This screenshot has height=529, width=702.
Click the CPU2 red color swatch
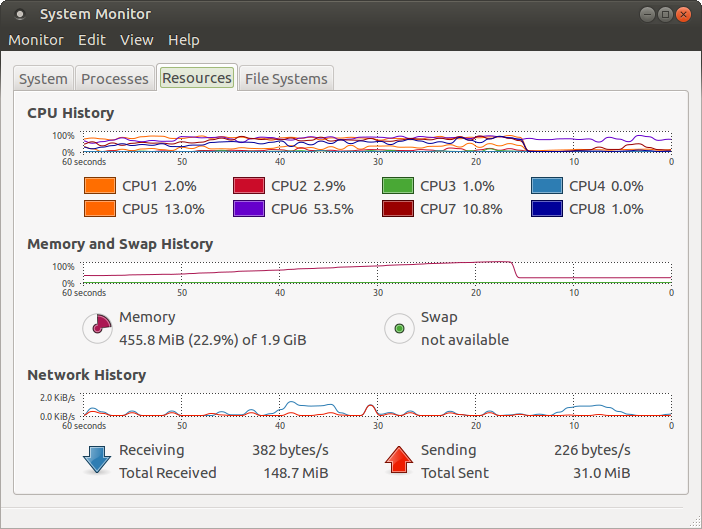pos(249,185)
